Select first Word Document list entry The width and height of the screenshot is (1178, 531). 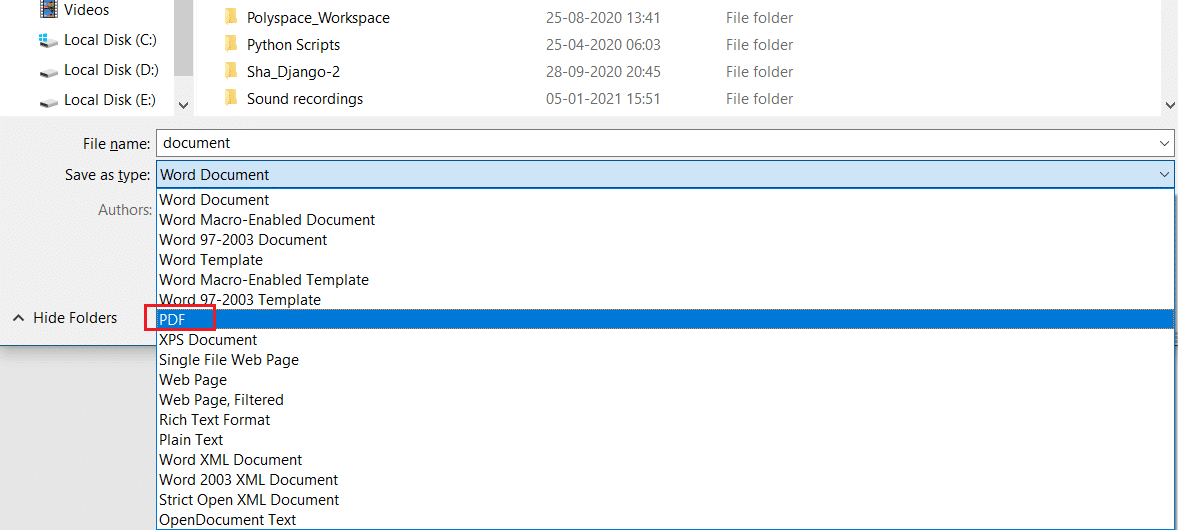pos(665,201)
